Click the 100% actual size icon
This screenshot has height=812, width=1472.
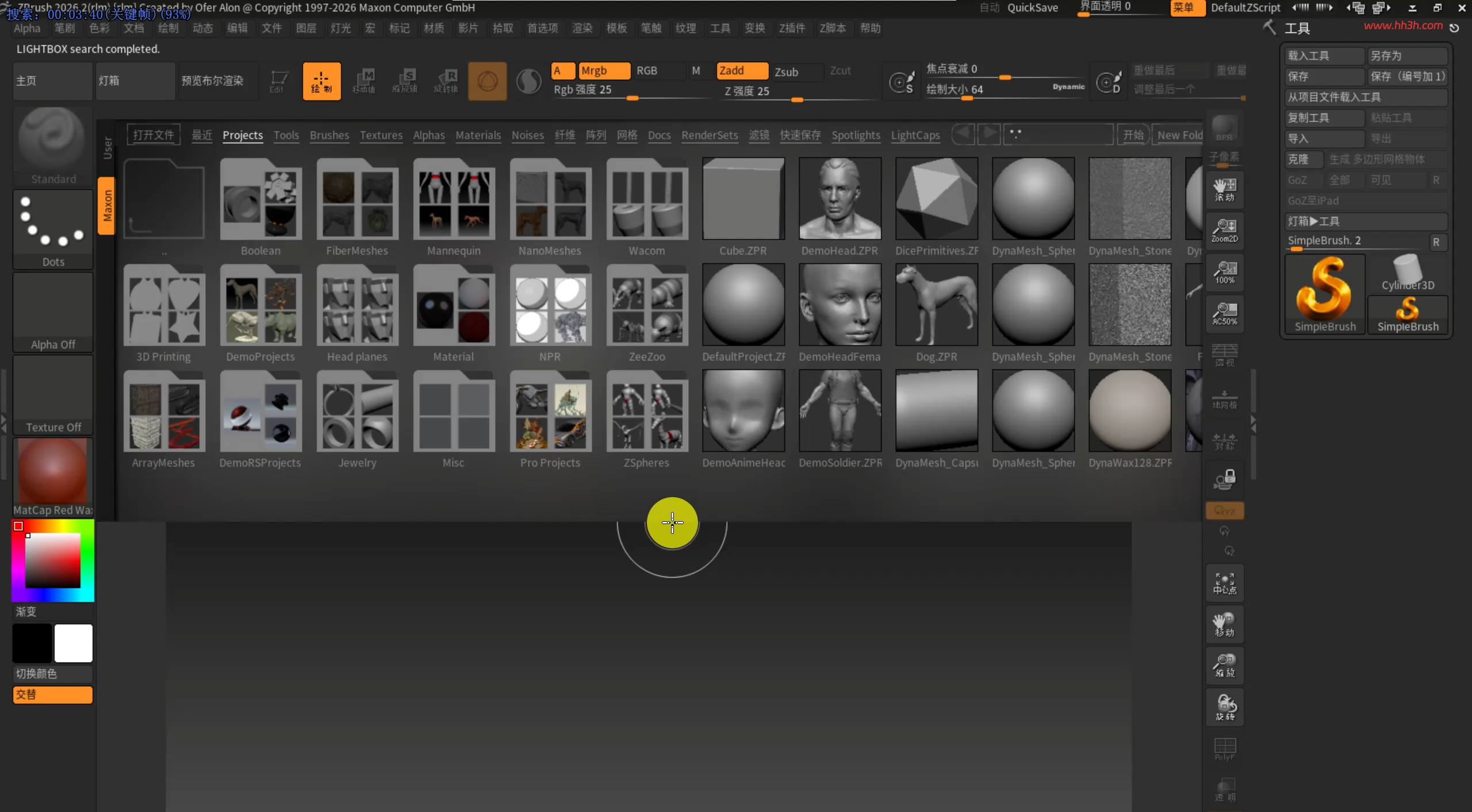coord(1225,272)
